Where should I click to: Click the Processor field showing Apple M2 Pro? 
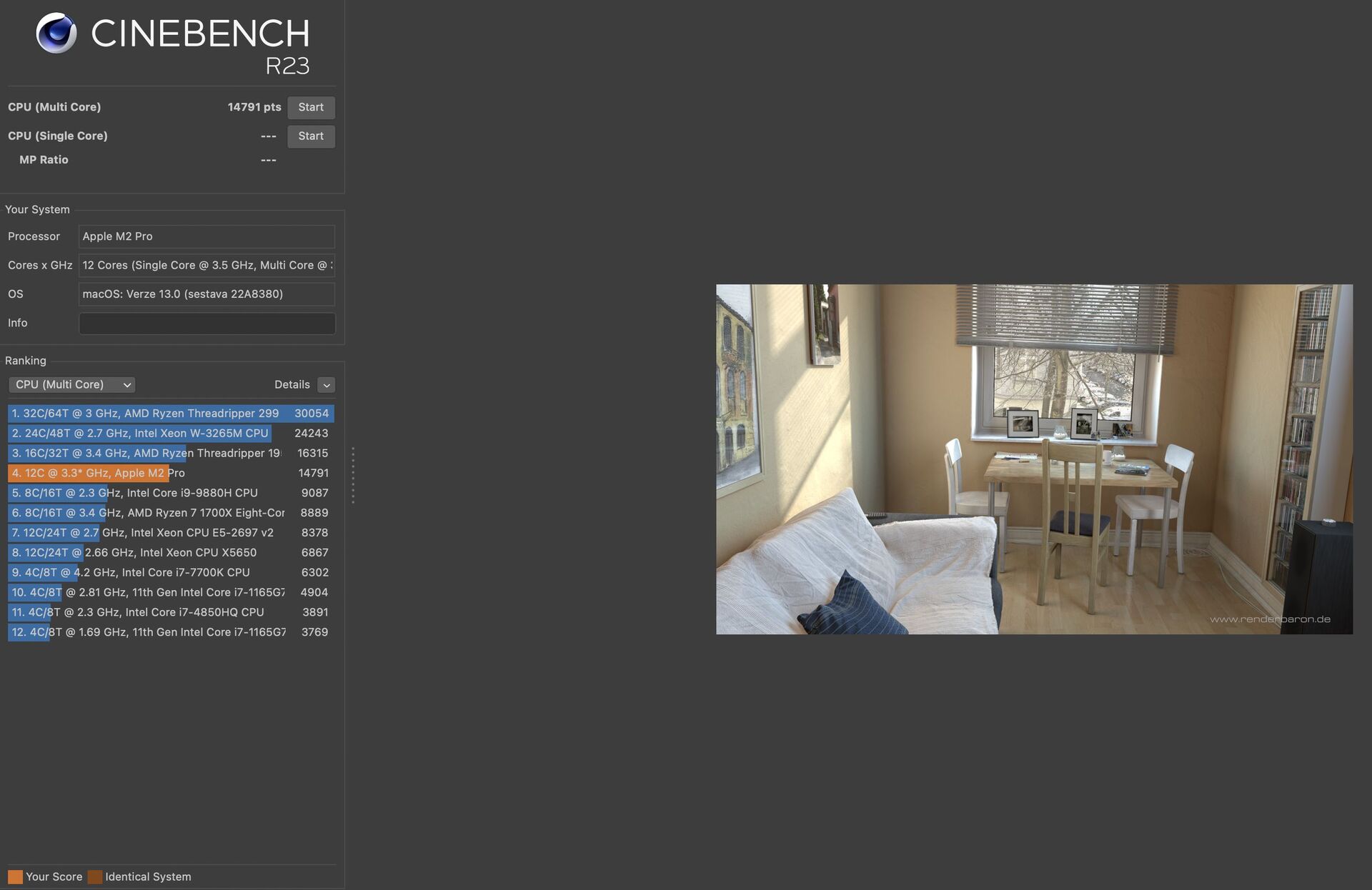click(x=206, y=236)
